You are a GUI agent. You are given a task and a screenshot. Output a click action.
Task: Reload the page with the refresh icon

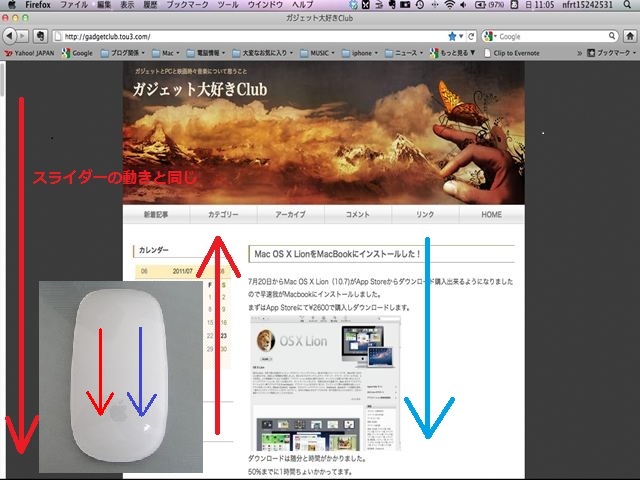[x=471, y=36]
